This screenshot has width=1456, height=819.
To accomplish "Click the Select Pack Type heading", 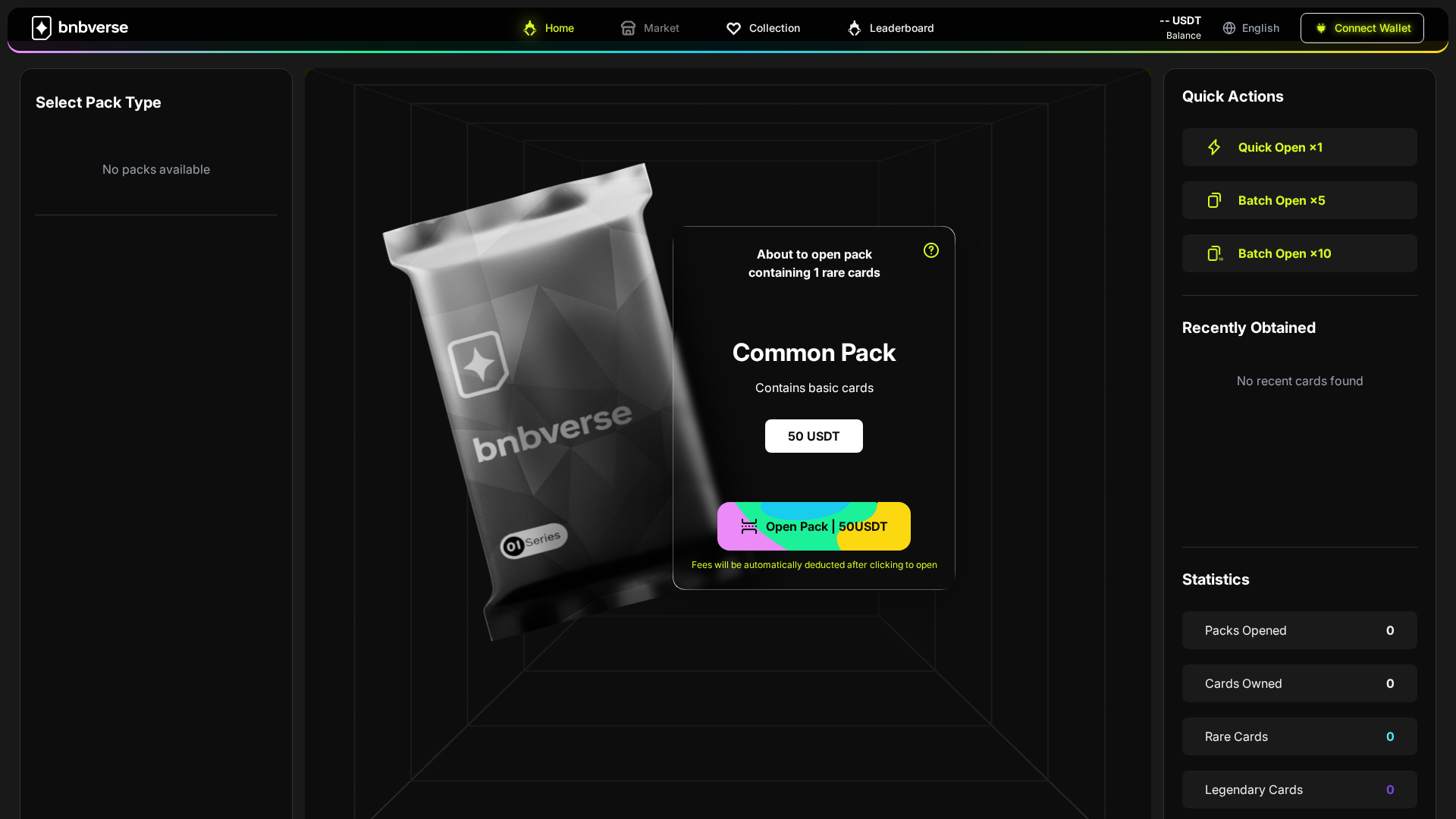I will coord(99,102).
